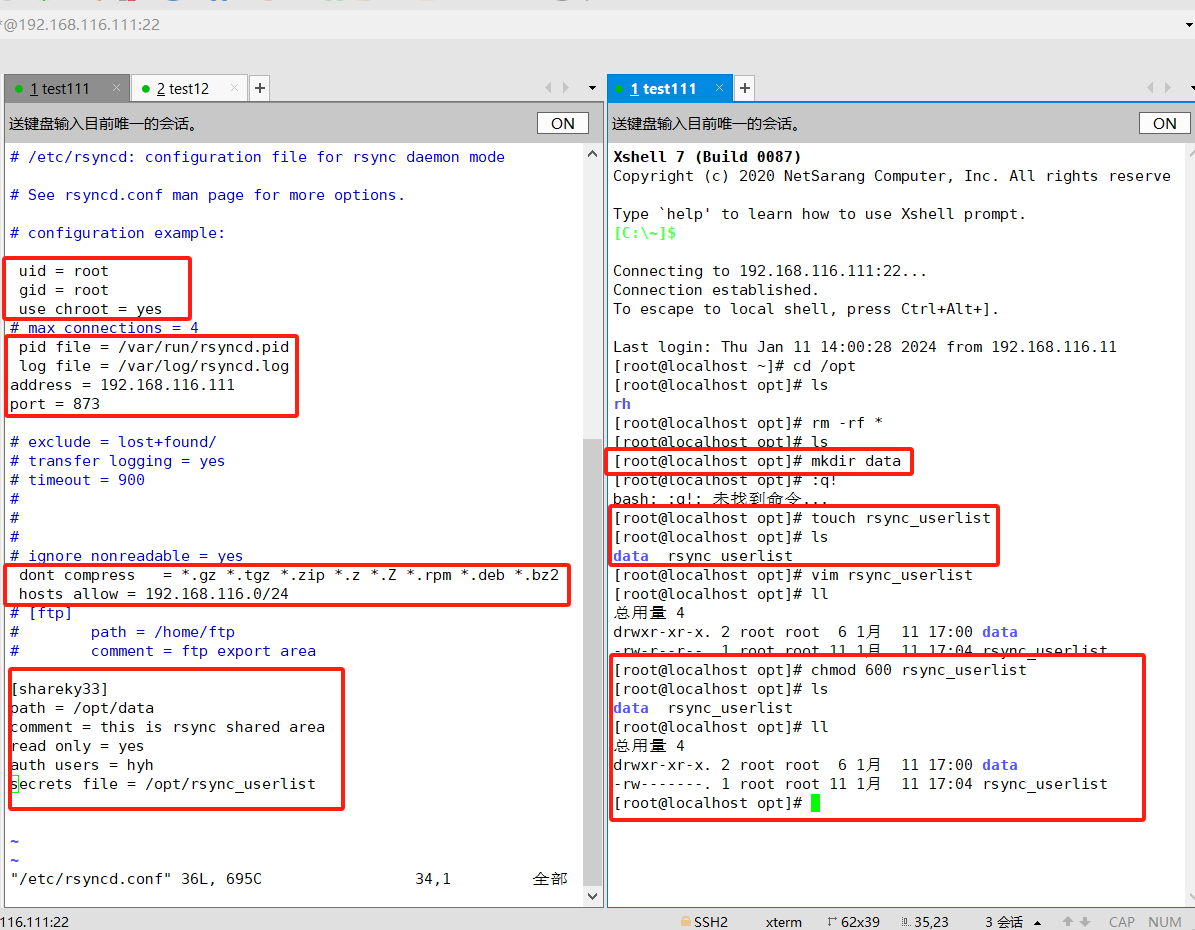Click the 'mkdir data' command line
1195x930 pixels.
coord(758,461)
